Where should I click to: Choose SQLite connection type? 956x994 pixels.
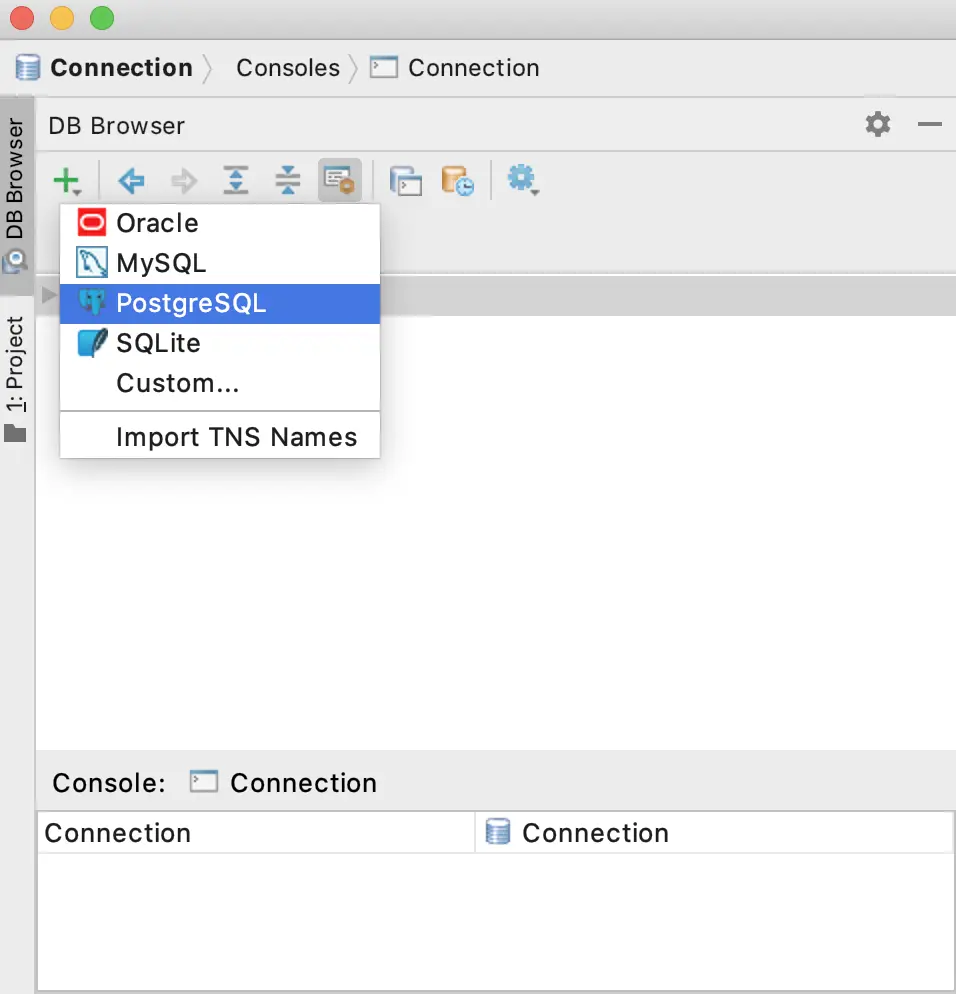tap(220, 343)
